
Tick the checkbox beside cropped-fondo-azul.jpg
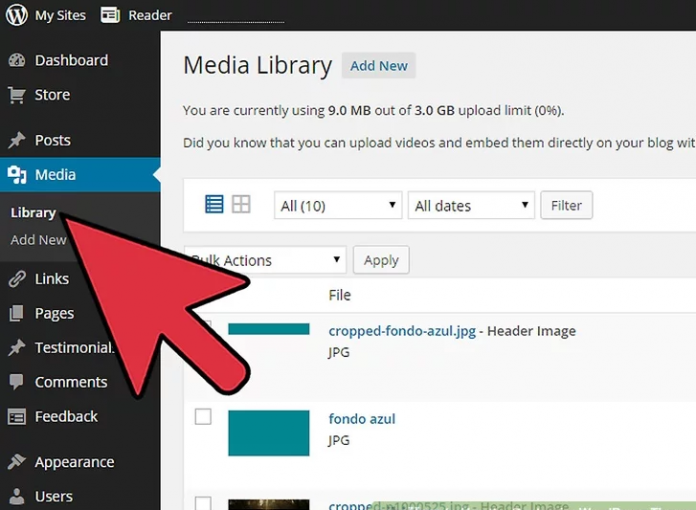204,328
